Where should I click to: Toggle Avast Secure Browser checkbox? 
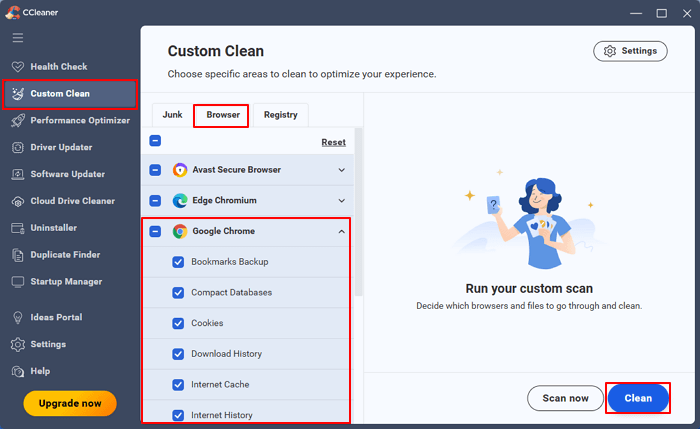tap(155, 170)
